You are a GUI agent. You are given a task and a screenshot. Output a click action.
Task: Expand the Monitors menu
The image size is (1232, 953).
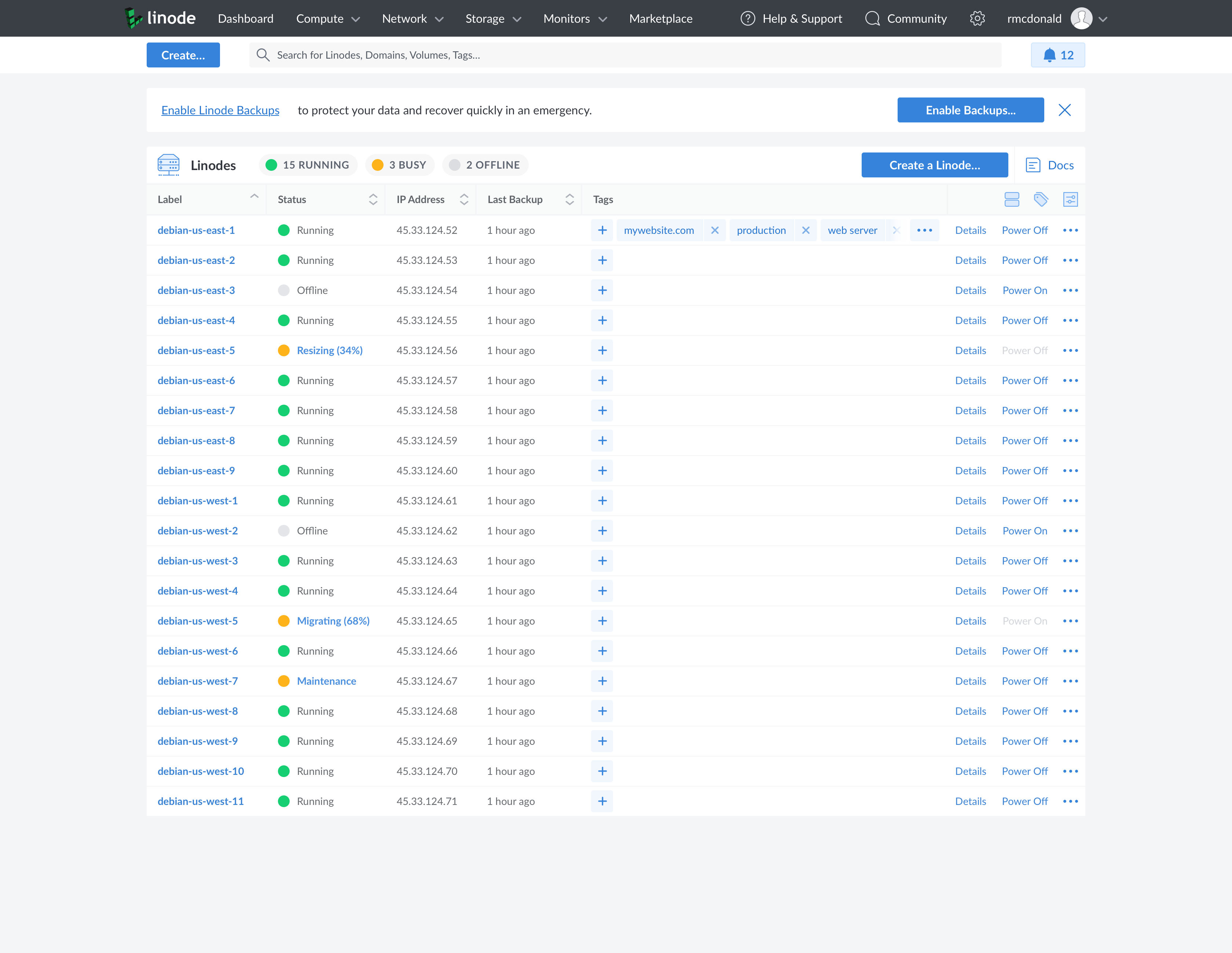(x=575, y=19)
